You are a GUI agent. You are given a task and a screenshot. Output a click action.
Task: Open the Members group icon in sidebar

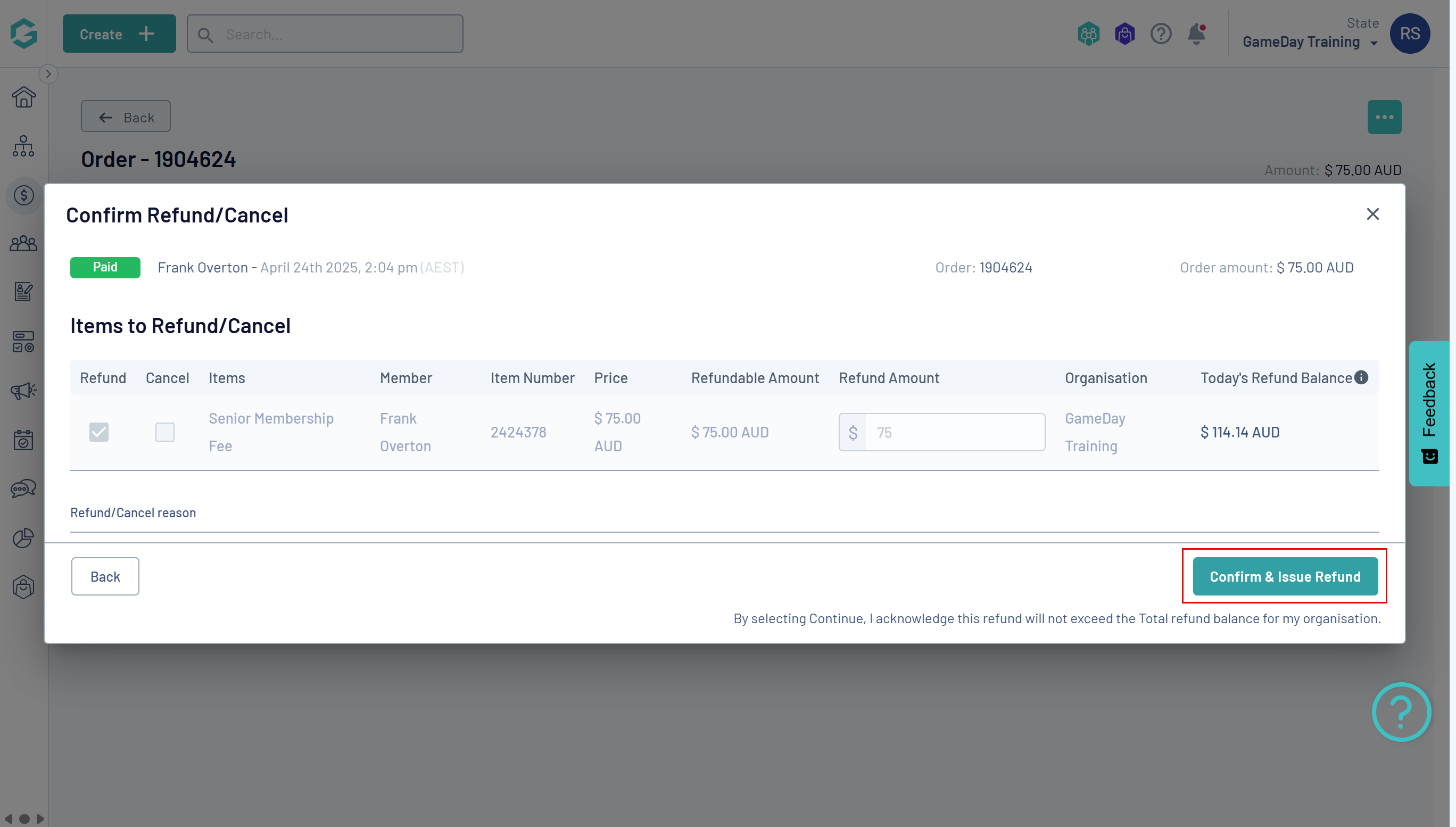(23, 244)
